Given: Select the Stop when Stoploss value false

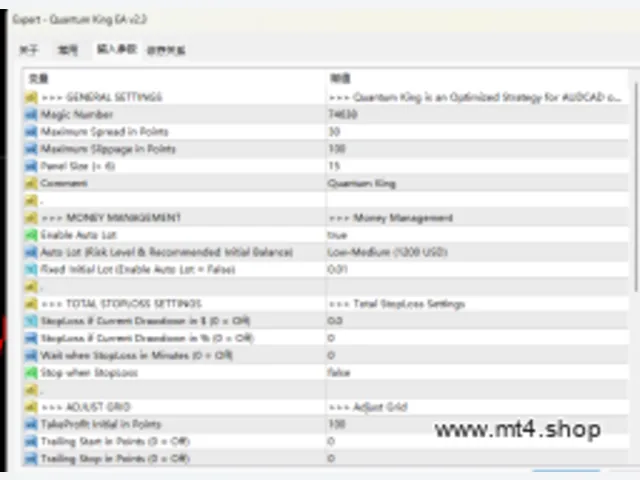Looking at the screenshot, I should (x=339, y=372).
